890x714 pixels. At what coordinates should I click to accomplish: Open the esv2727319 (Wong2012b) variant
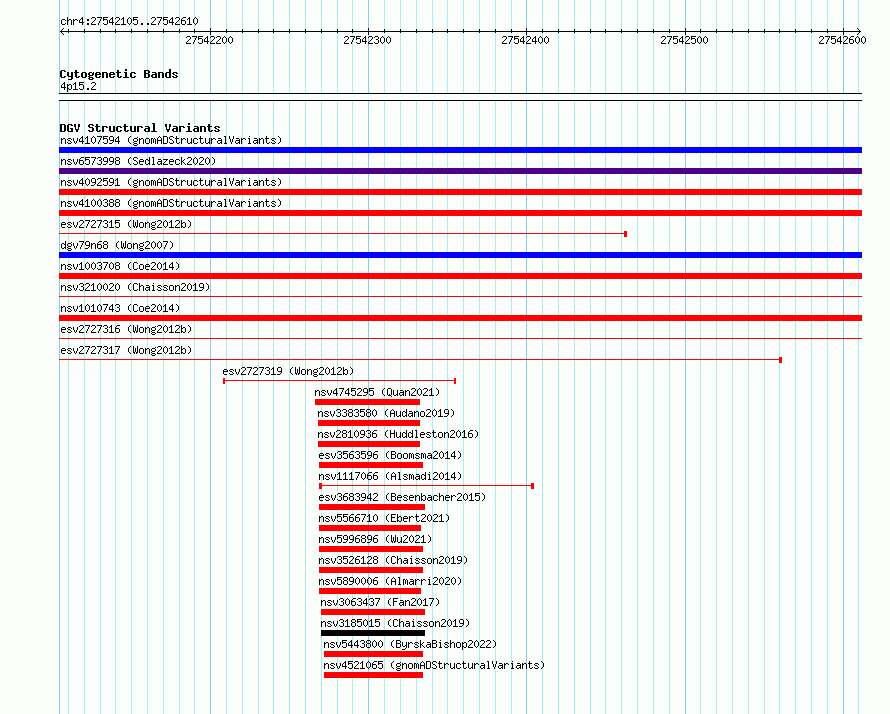288,371
